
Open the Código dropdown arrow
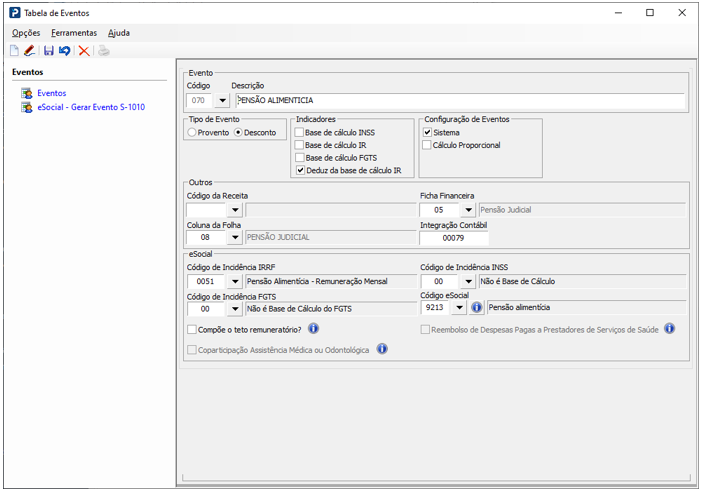[x=223, y=100]
